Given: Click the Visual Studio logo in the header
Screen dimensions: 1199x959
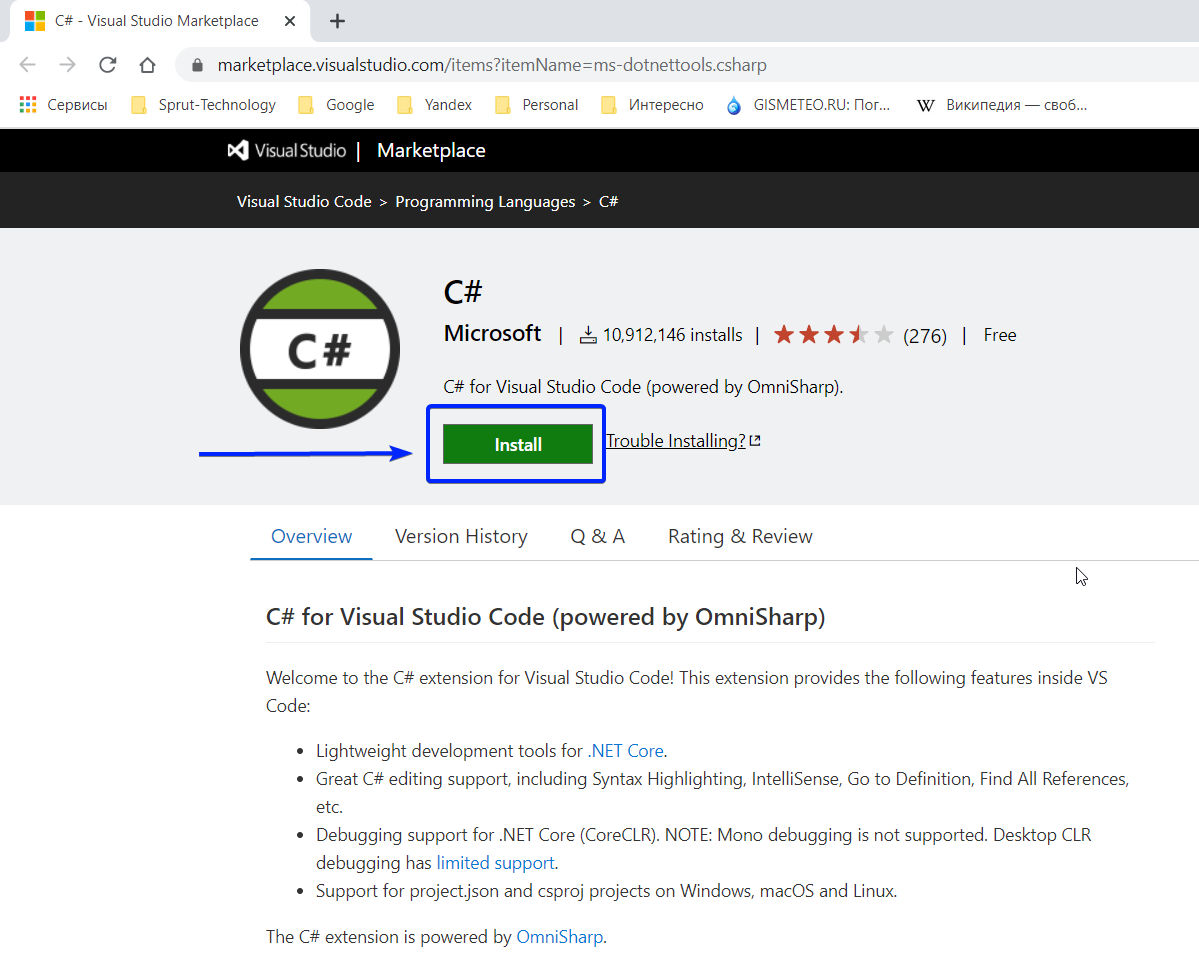Looking at the screenshot, I should [x=238, y=150].
